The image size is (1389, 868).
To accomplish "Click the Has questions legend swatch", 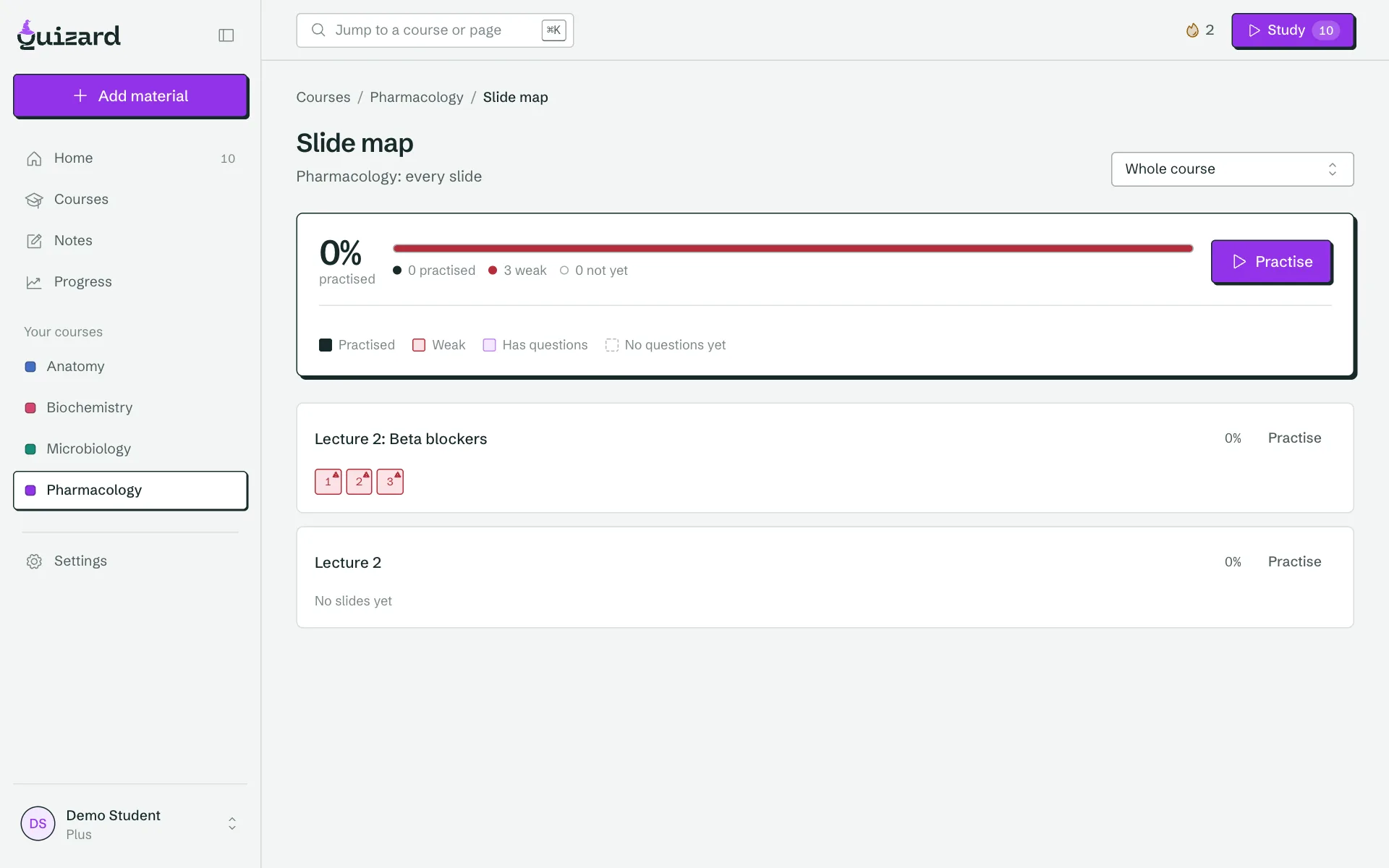I will coord(490,345).
